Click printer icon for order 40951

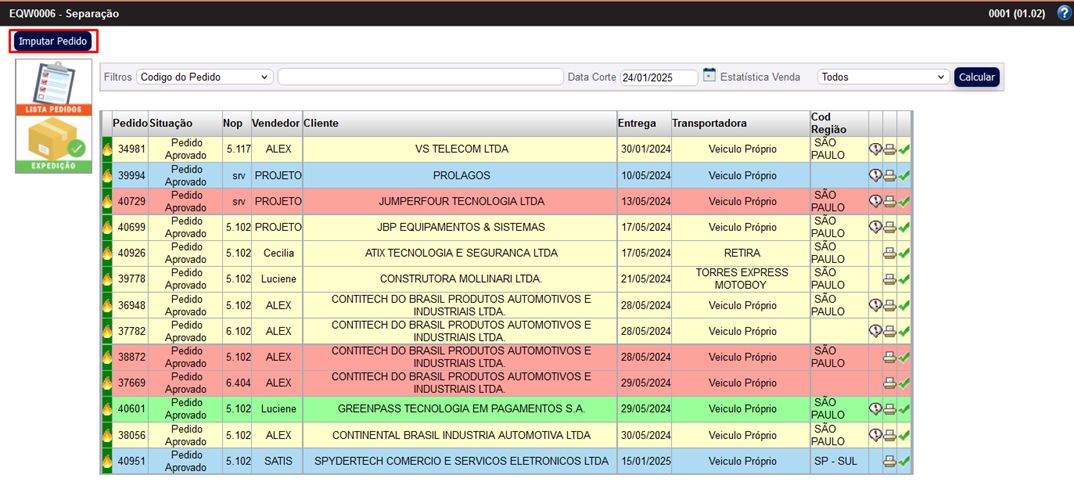[889, 461]
